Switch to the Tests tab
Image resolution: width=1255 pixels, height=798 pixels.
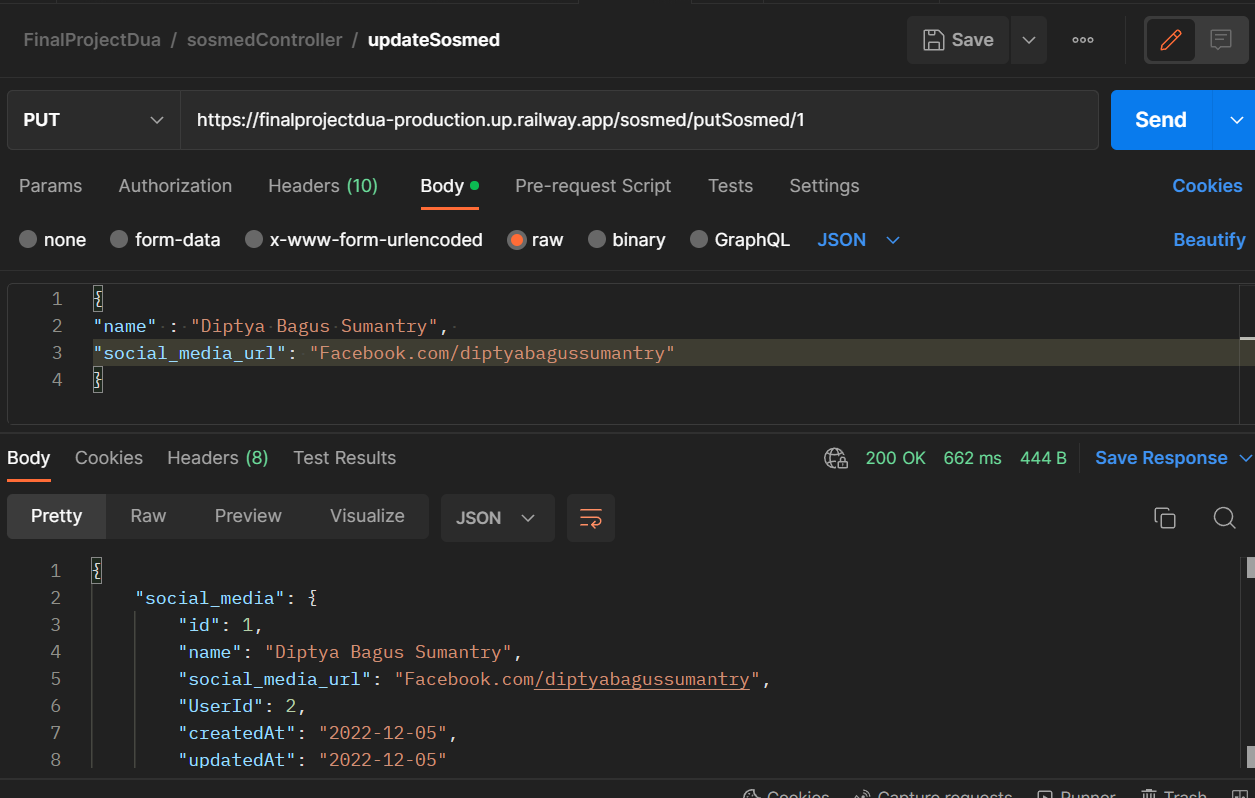coord(730,186)
